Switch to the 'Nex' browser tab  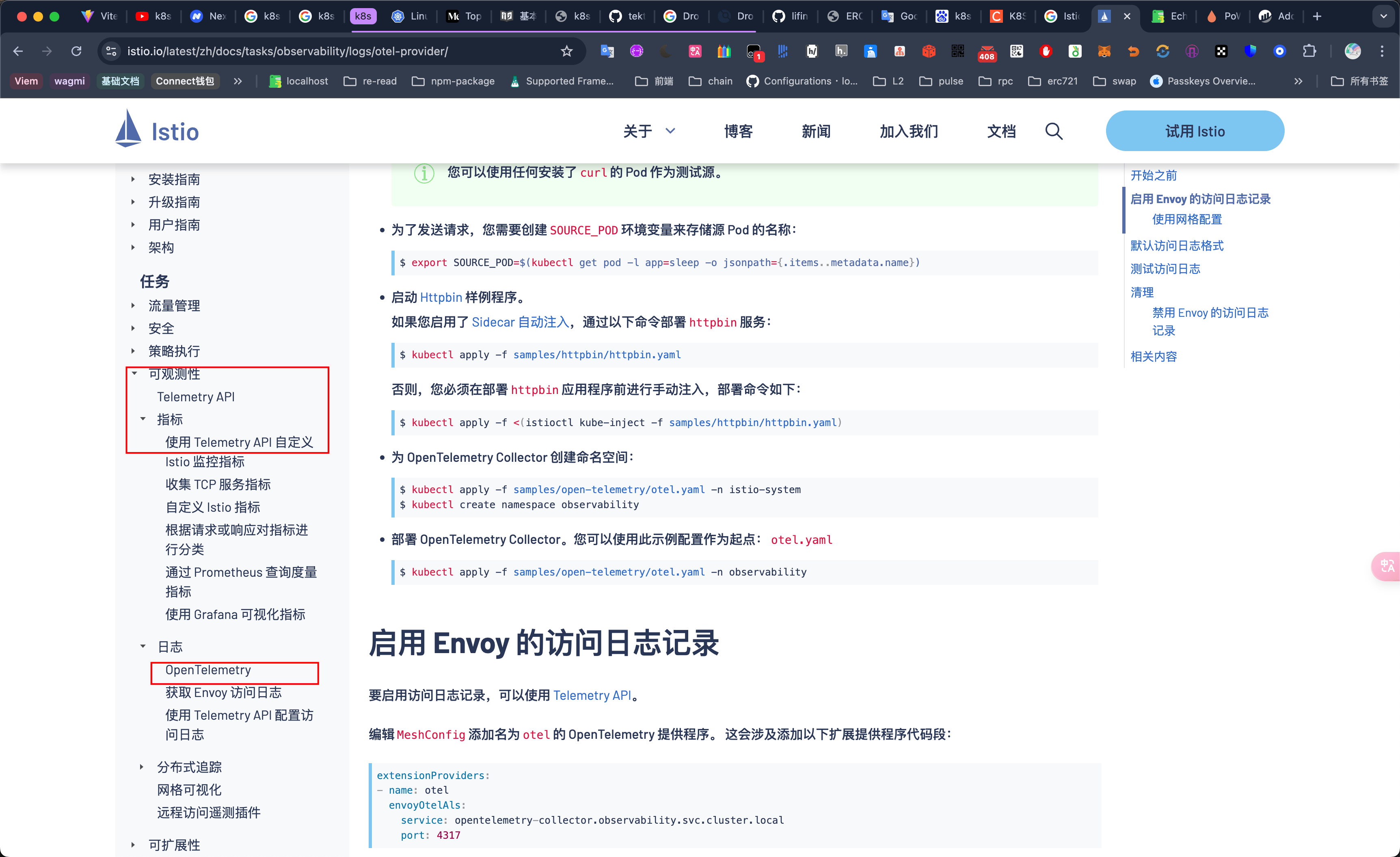click(x=209, y=17)
